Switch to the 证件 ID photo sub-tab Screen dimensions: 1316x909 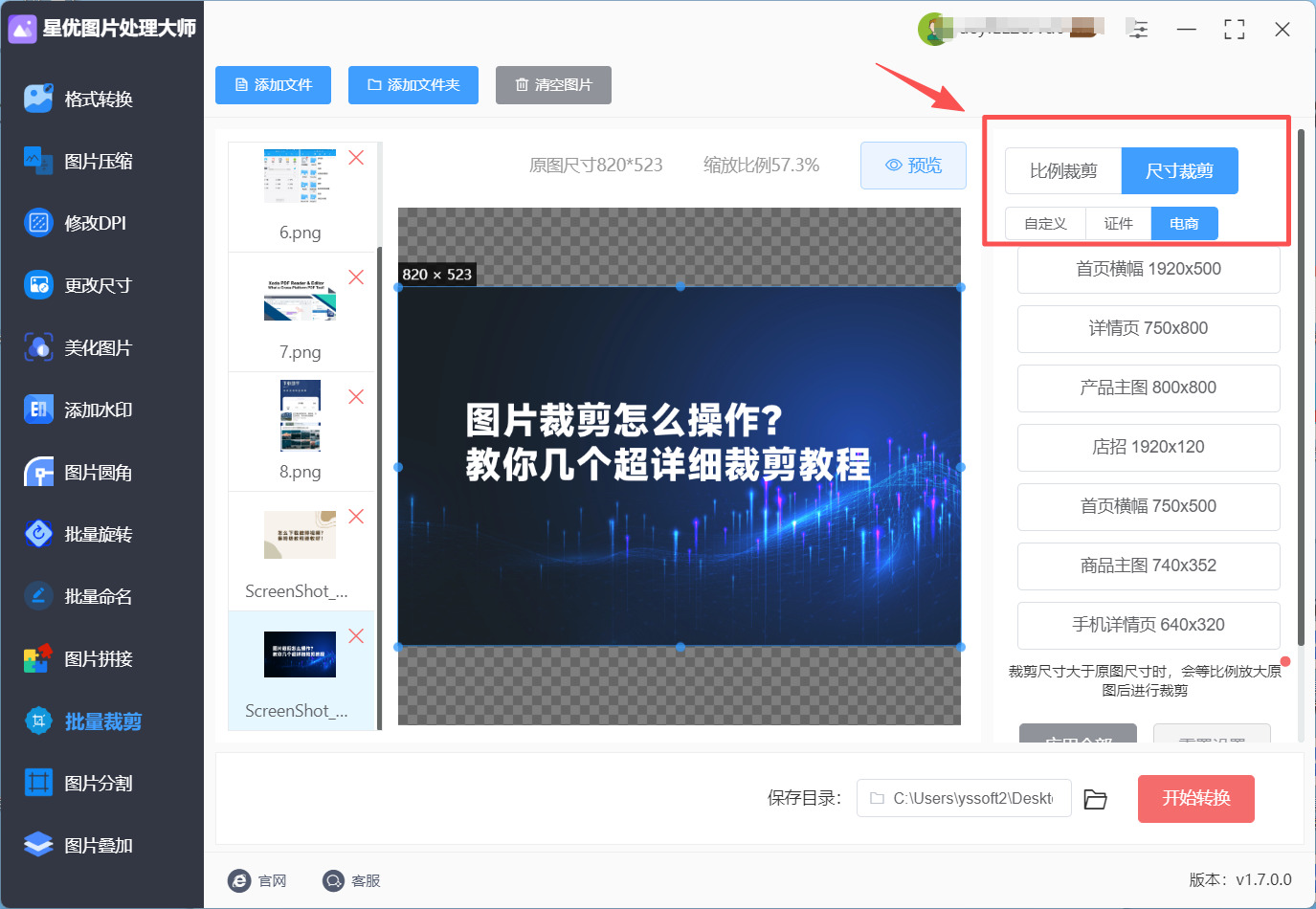1119,224
